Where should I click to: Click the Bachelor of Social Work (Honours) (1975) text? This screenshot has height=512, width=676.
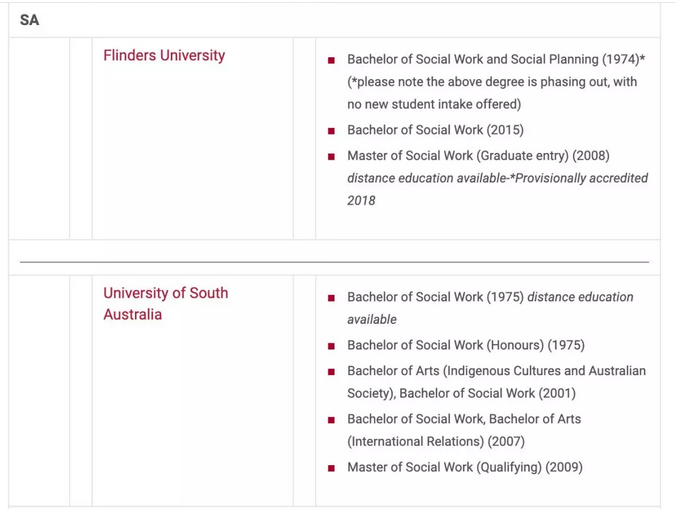[x=465, y=345]
